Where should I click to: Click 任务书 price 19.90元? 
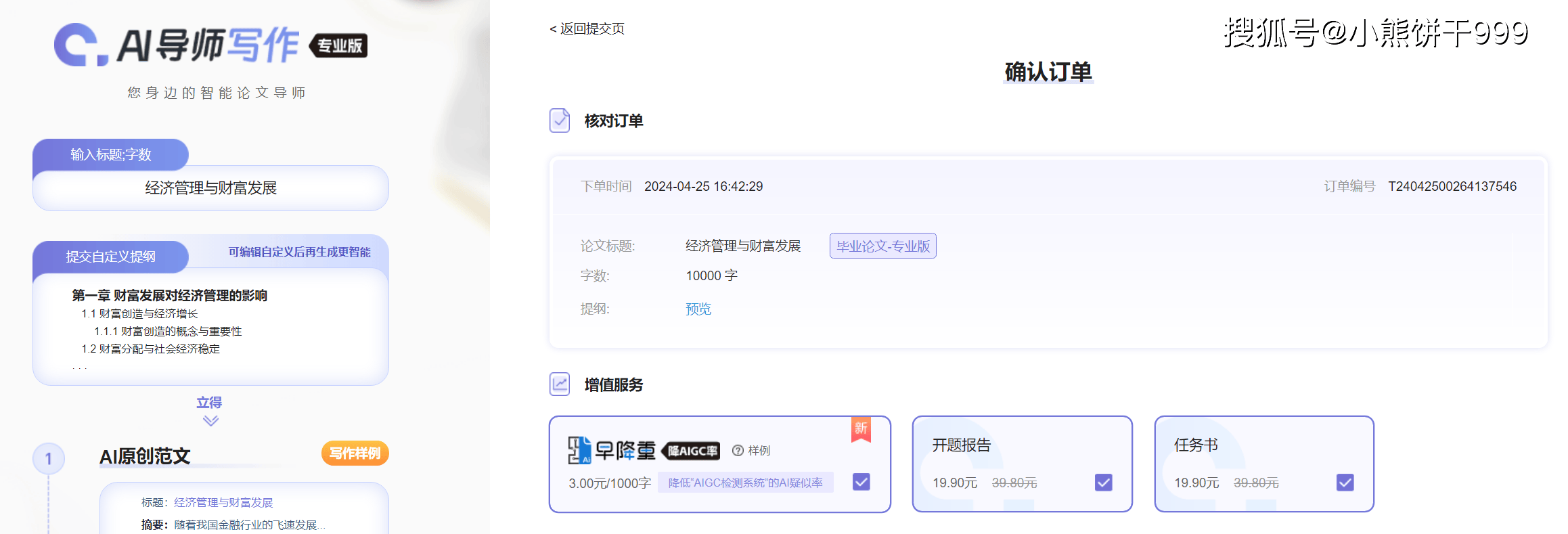(x=1196, y=483)
